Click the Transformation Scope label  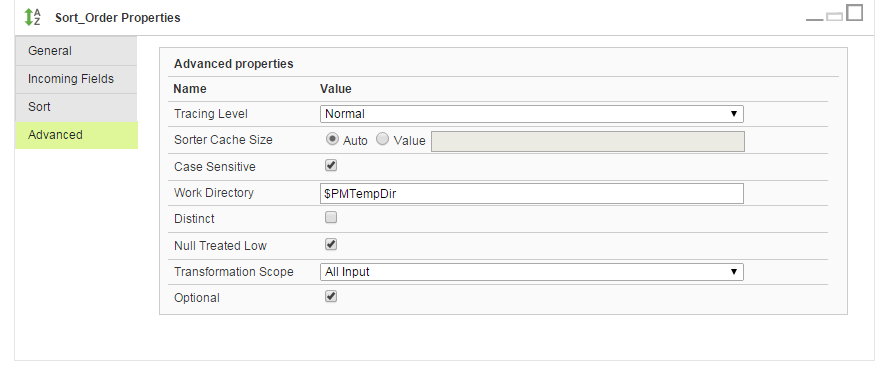pos(234,272)
